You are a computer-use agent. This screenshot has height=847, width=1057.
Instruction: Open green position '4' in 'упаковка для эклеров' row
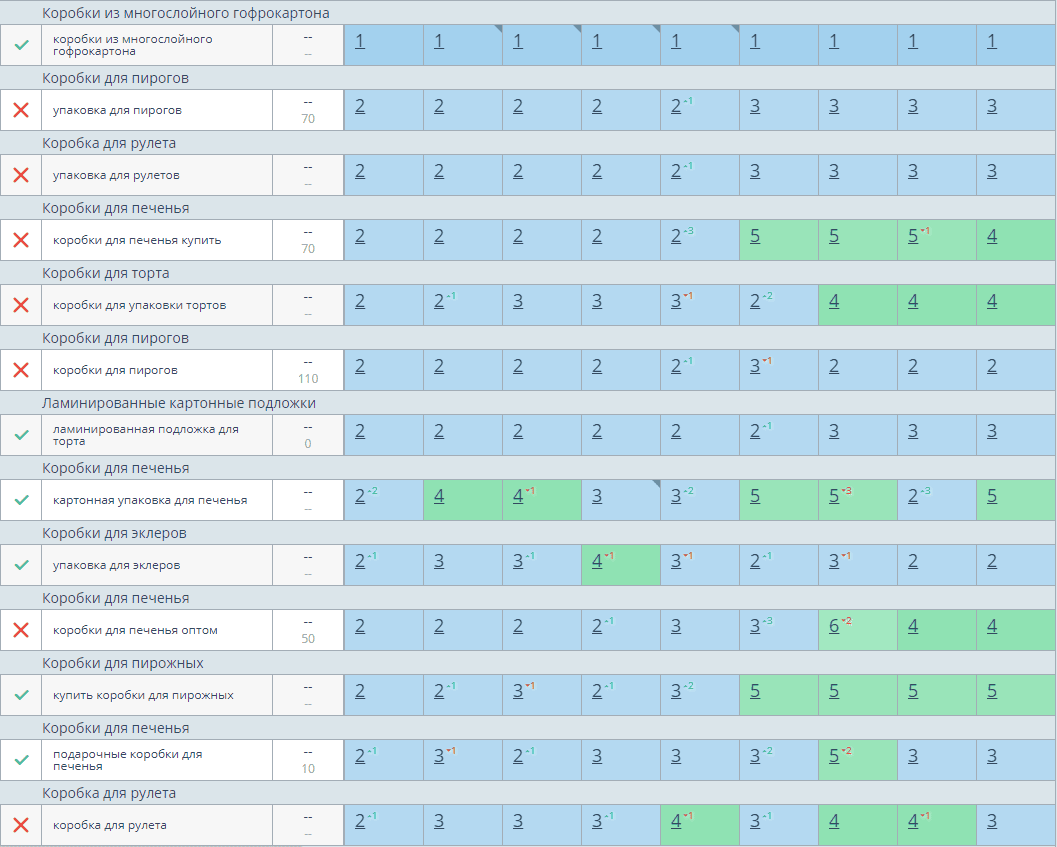tap(597, 561)
